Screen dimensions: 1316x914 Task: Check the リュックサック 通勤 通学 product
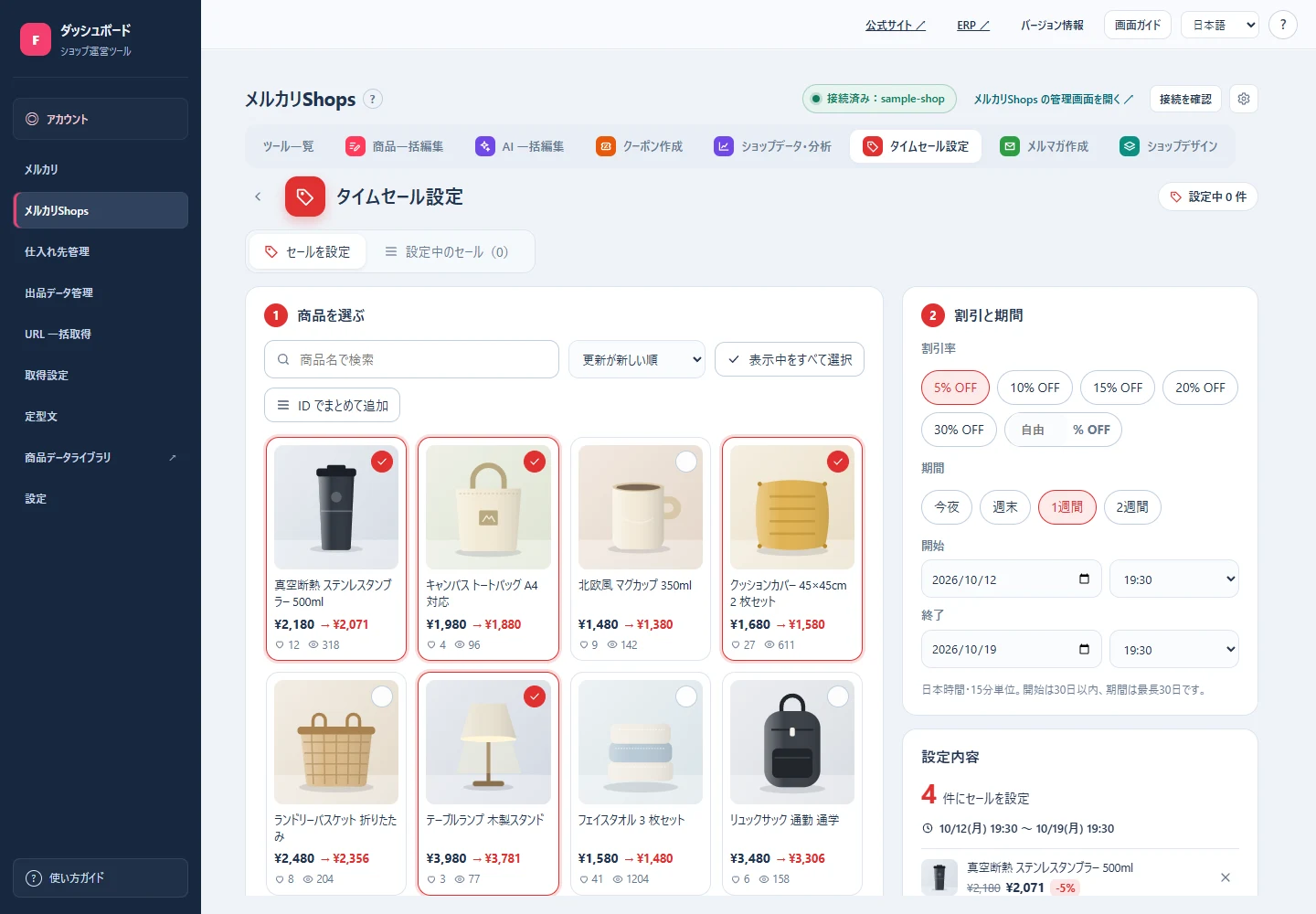[838, 696]
